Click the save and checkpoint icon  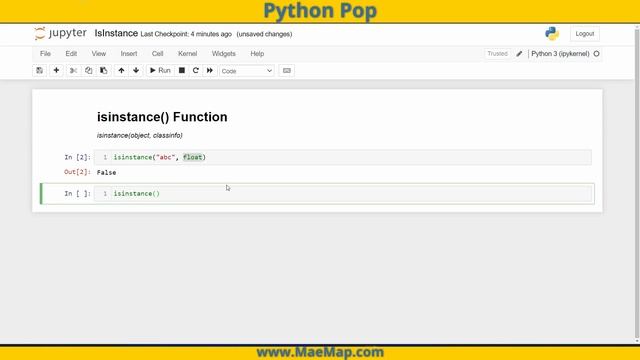click(x=40, y=71)
